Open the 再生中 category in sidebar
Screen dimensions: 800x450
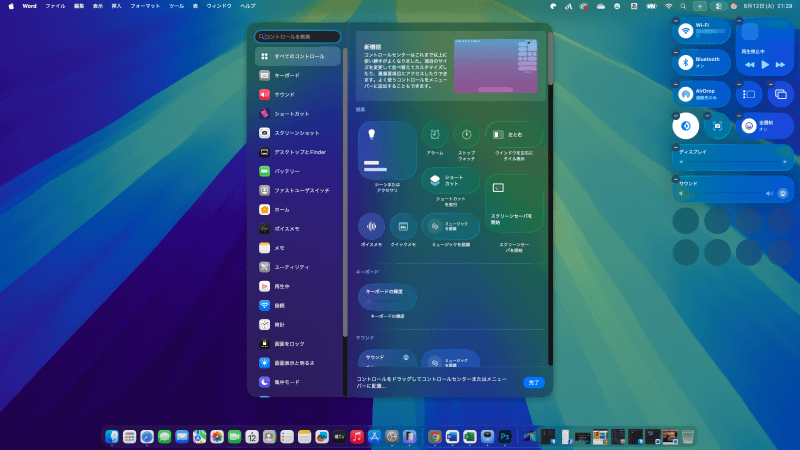click(297, 286)
